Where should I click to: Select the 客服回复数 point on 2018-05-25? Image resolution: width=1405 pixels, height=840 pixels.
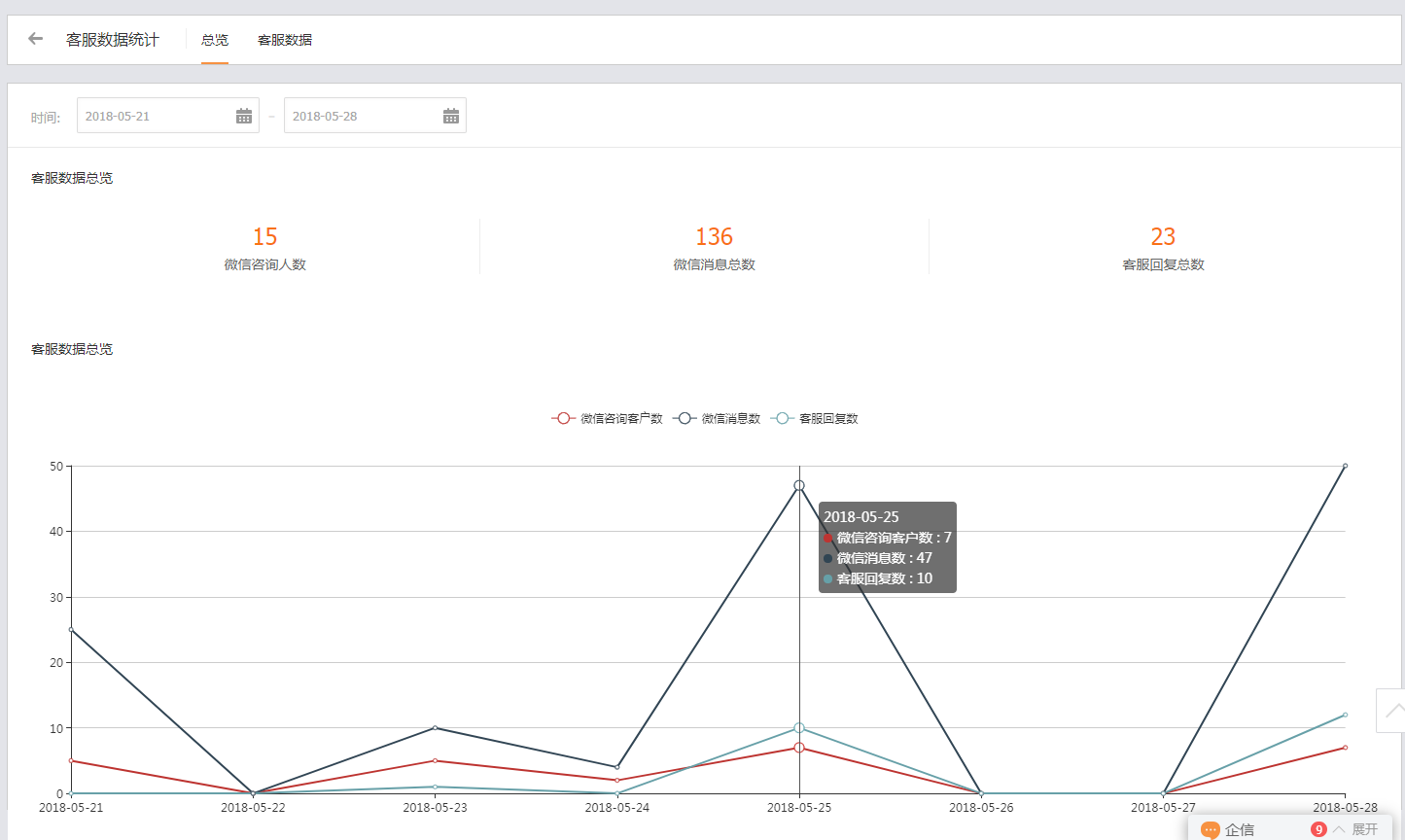[799, 728]
